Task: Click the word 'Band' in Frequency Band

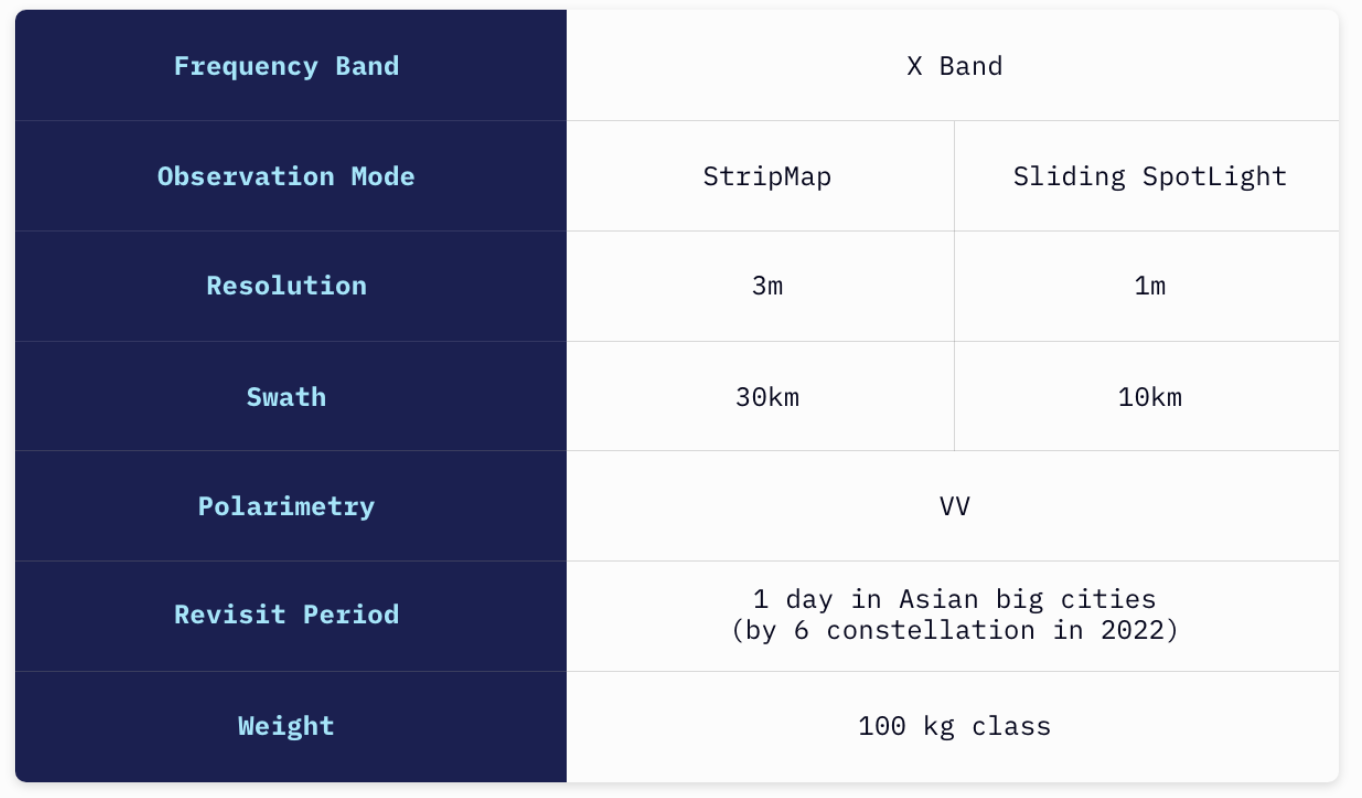Action: pos(367,66)
